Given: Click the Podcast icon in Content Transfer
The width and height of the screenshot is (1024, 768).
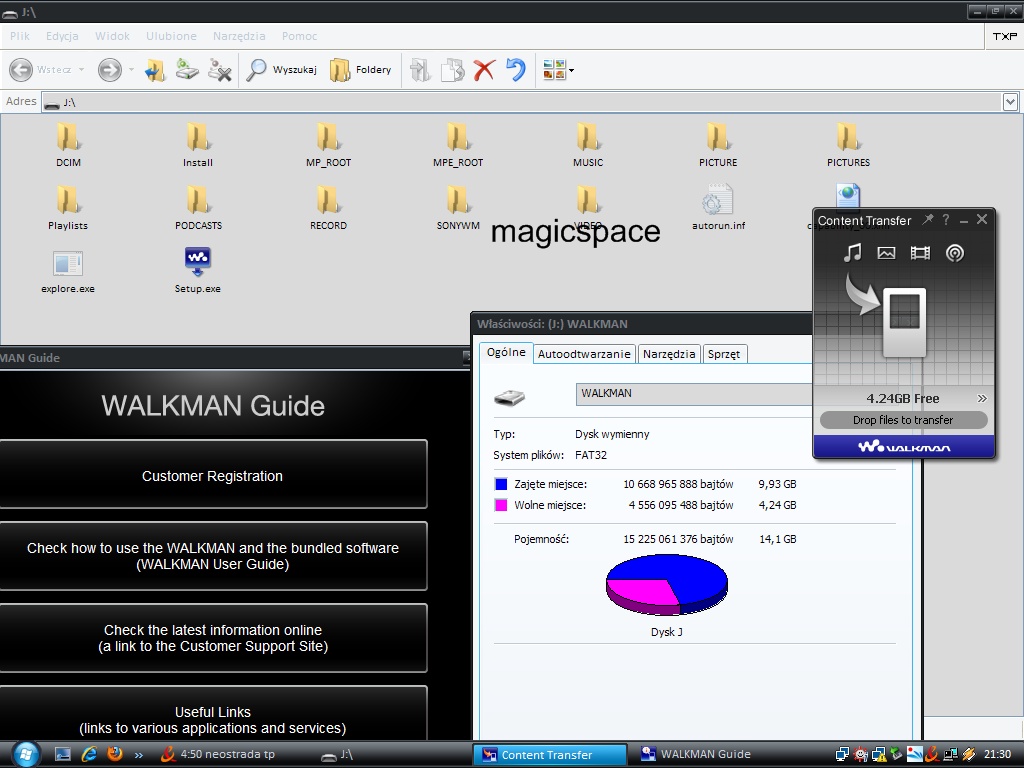Looking at the screenshot, I should click(x=955, y=253).
